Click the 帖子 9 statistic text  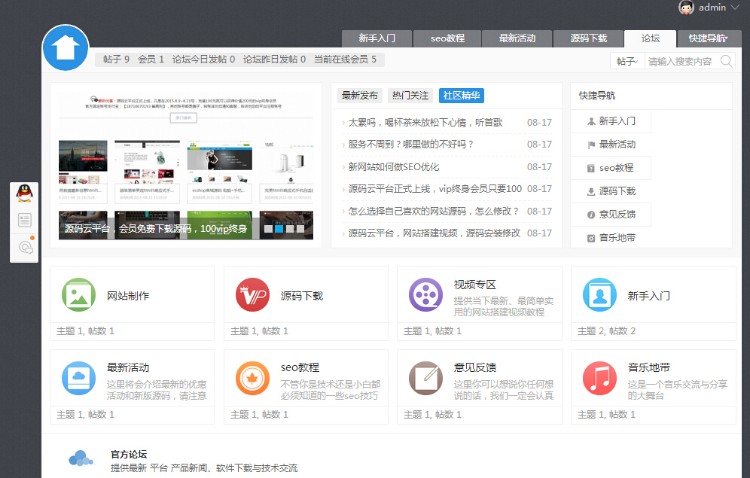116,59
